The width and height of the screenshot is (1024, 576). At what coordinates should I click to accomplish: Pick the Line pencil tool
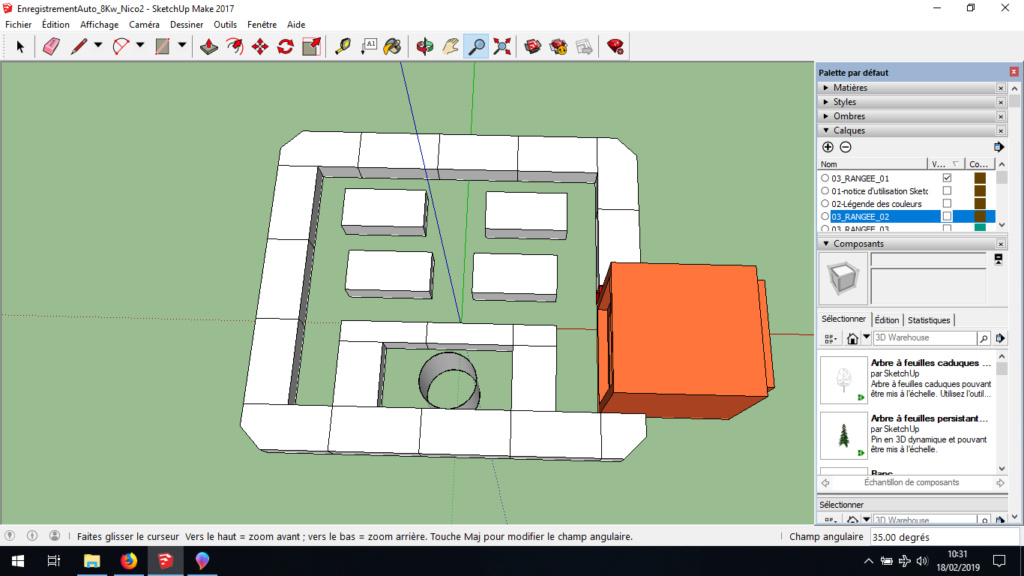(x=78, y=46)
